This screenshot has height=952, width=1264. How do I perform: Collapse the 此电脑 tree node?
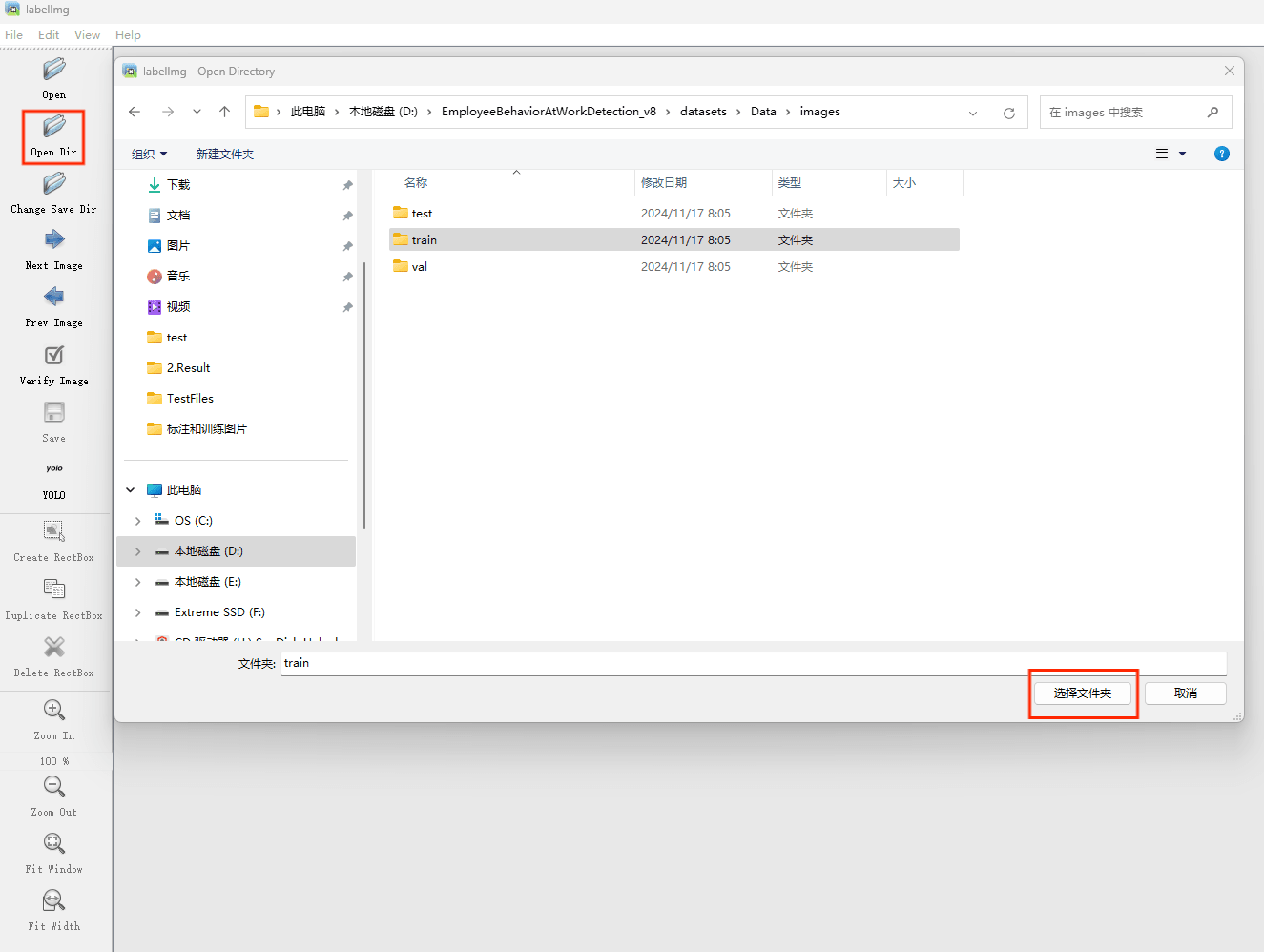131,490
